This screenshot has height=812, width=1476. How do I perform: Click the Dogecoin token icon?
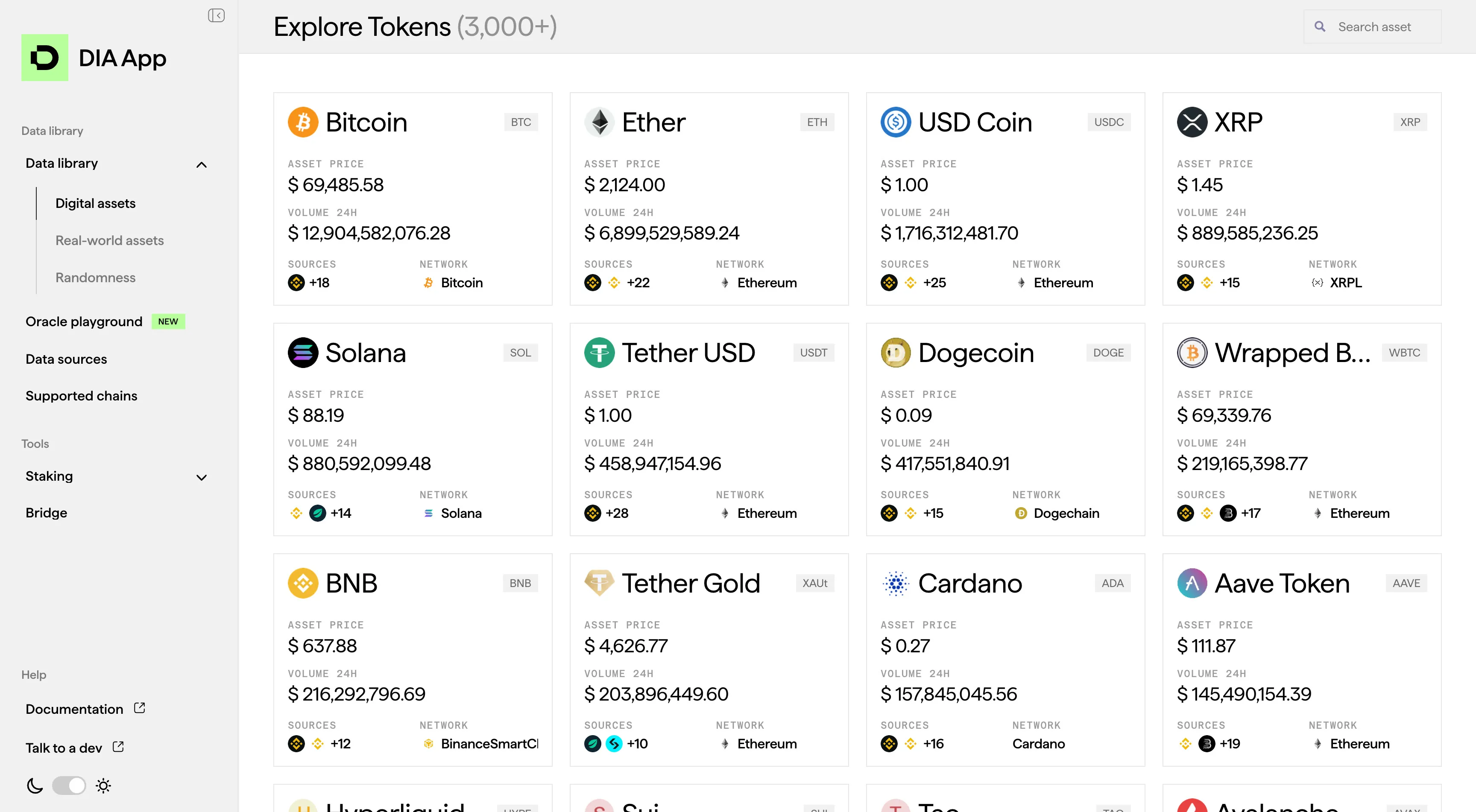[896, 353]
